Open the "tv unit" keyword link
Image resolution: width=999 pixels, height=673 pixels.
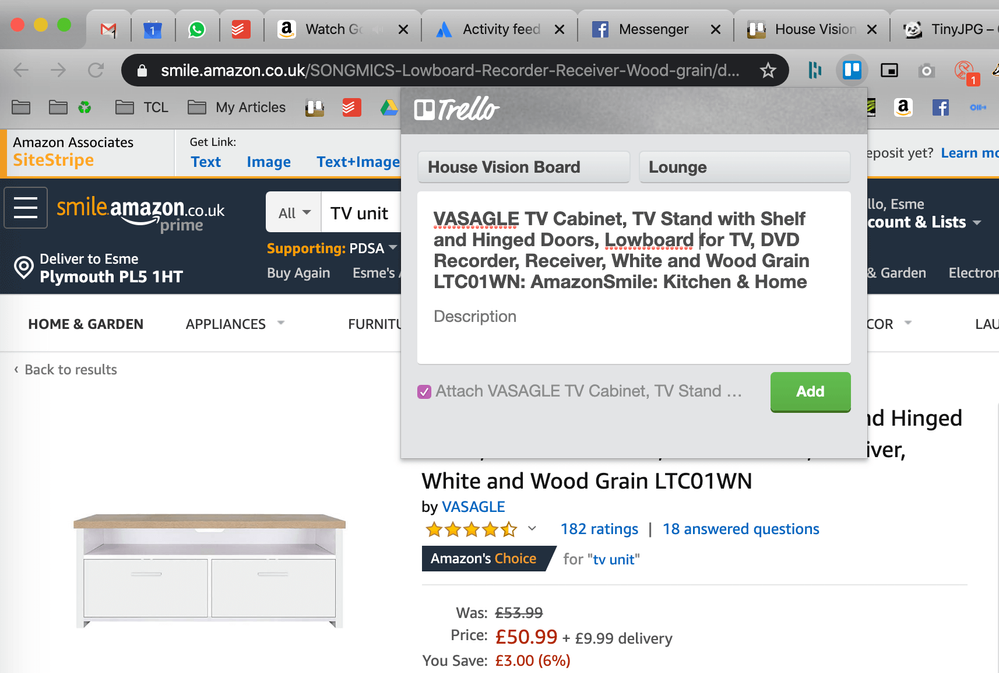pos(614,560)
